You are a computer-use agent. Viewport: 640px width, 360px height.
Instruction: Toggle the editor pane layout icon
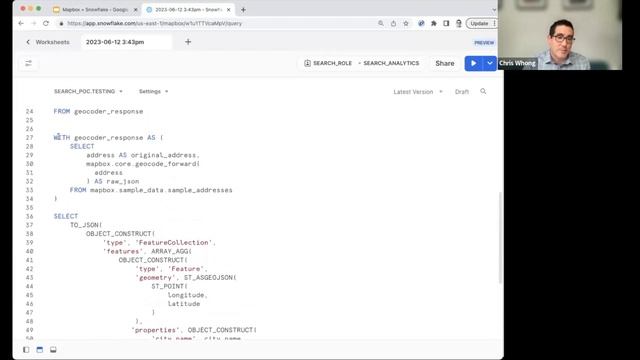[x=40, y=350]
